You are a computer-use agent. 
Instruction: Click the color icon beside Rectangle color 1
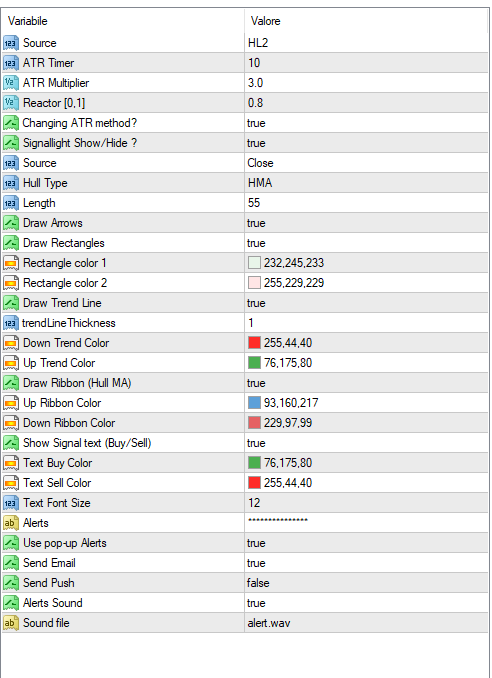[x=10, y=263]
